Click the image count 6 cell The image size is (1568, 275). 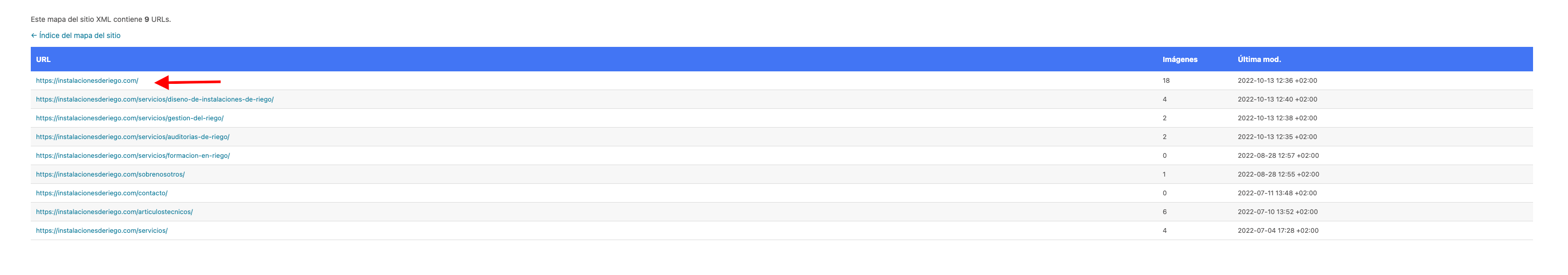click(1164, 213)
